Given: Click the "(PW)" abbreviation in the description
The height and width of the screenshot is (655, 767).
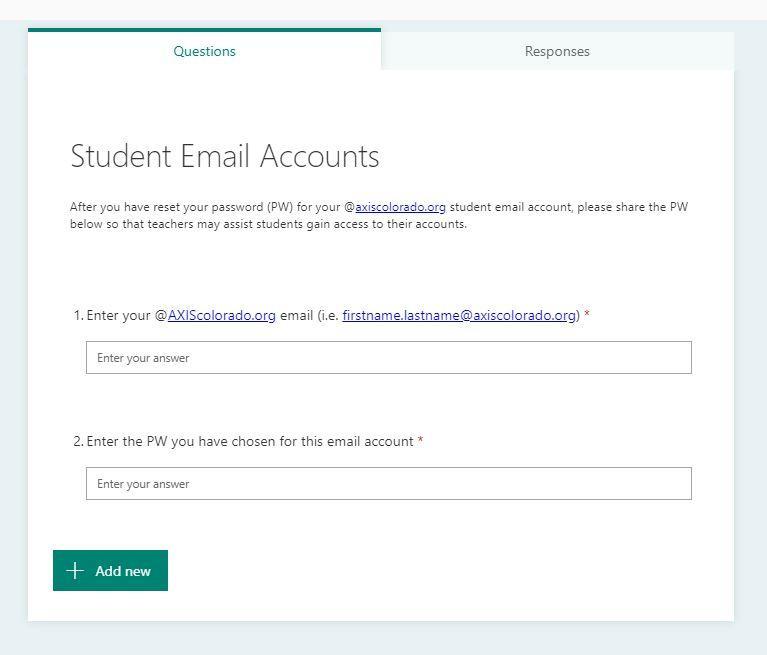Looking at the screenshot, I should click(280, 207).
